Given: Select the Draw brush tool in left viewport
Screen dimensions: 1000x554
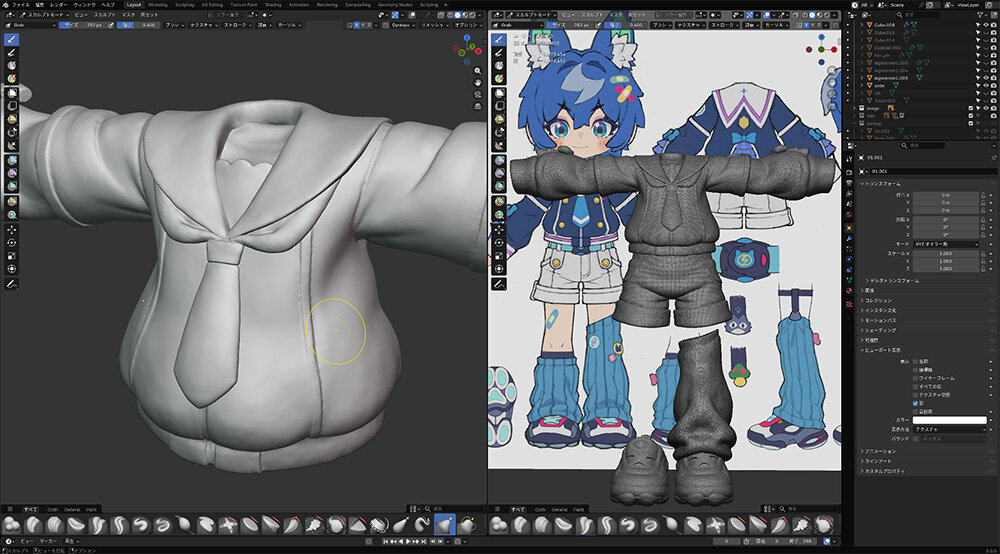Looking at the screenshot, I should [11, 39].
